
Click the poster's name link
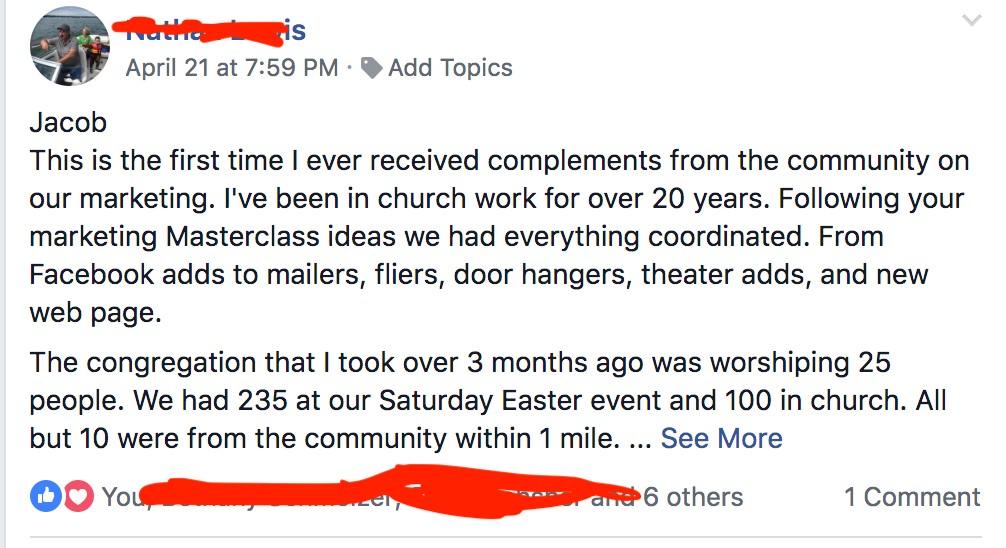215,30
